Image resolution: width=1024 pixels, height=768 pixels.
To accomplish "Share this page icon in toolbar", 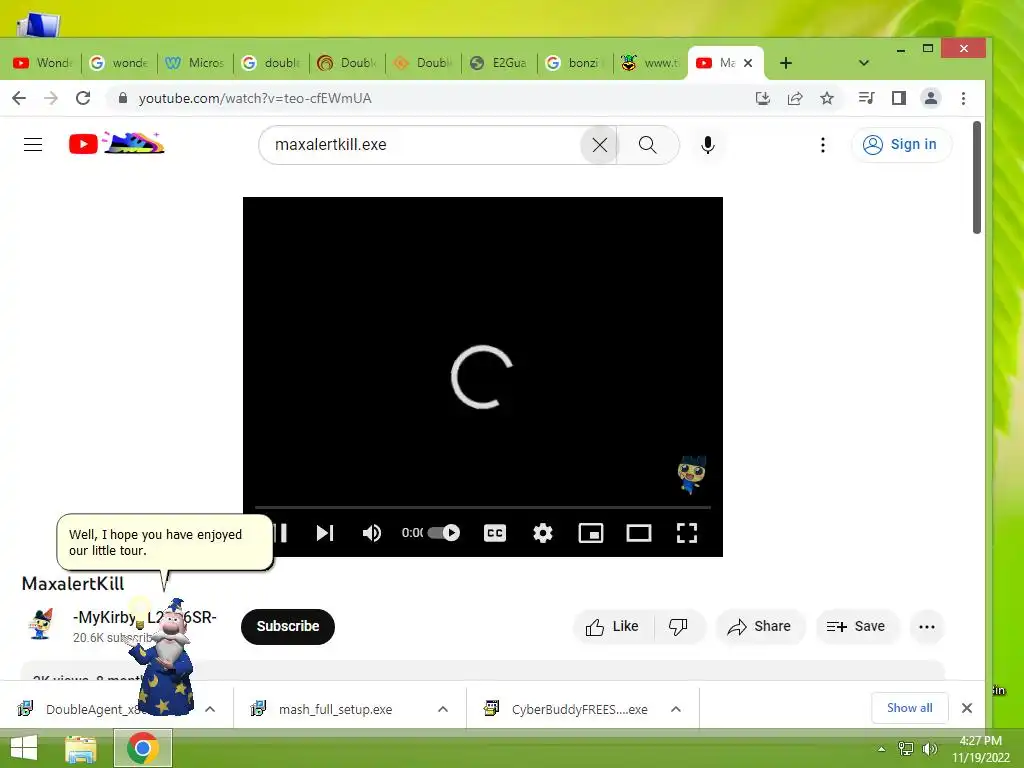I will pyautogui.click(x=795, y=98).
